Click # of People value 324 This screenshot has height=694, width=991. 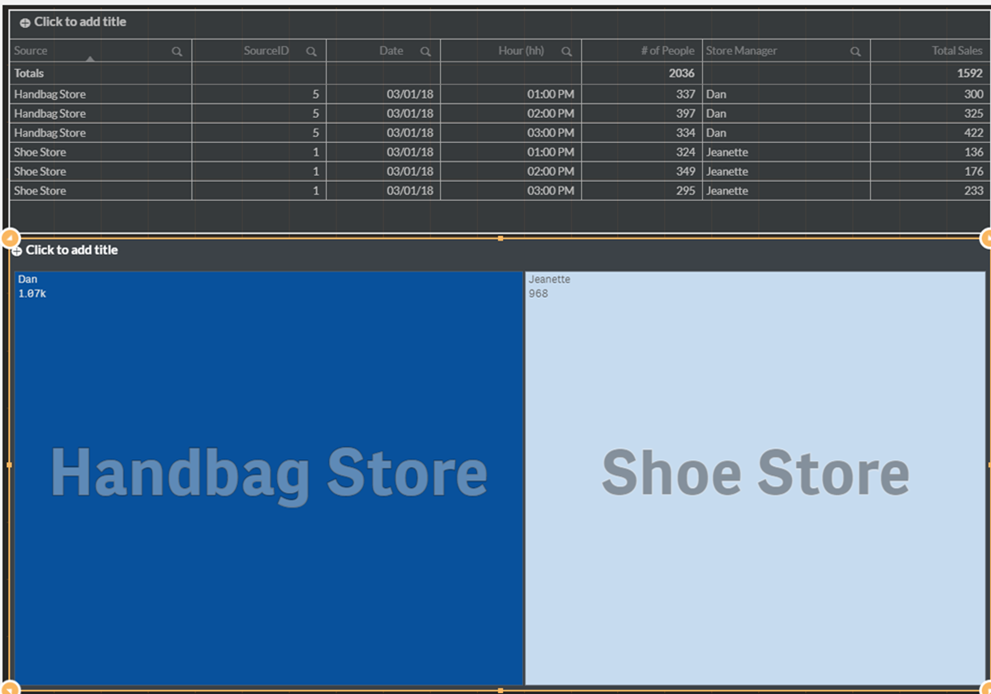coord(685,152)
